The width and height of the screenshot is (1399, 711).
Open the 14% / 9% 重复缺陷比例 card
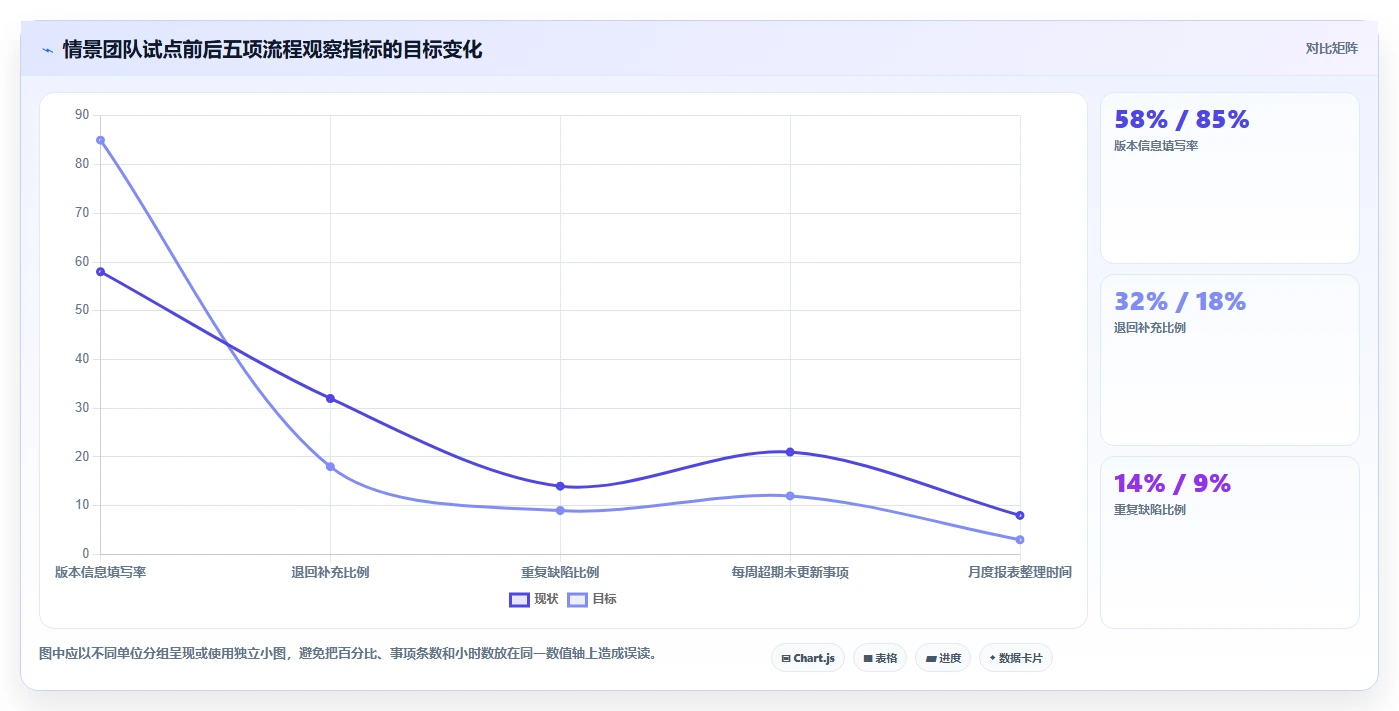[x=1230, y=542]
